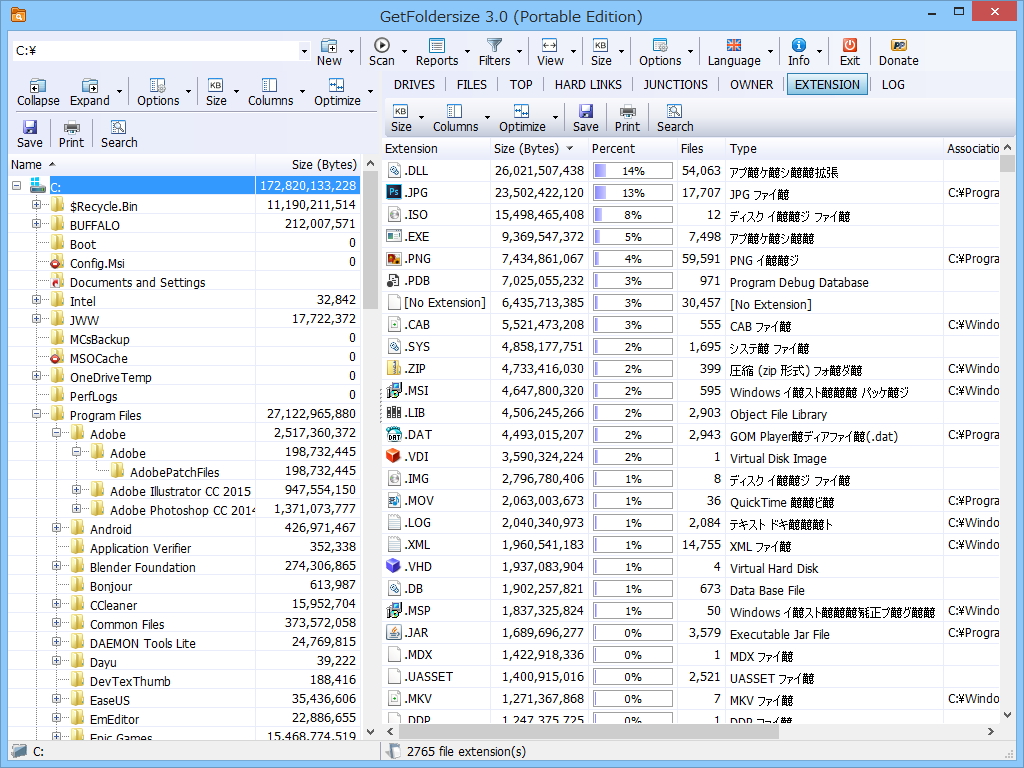
Task: Switch to the LOG tab
Action: tap(893, 84)
